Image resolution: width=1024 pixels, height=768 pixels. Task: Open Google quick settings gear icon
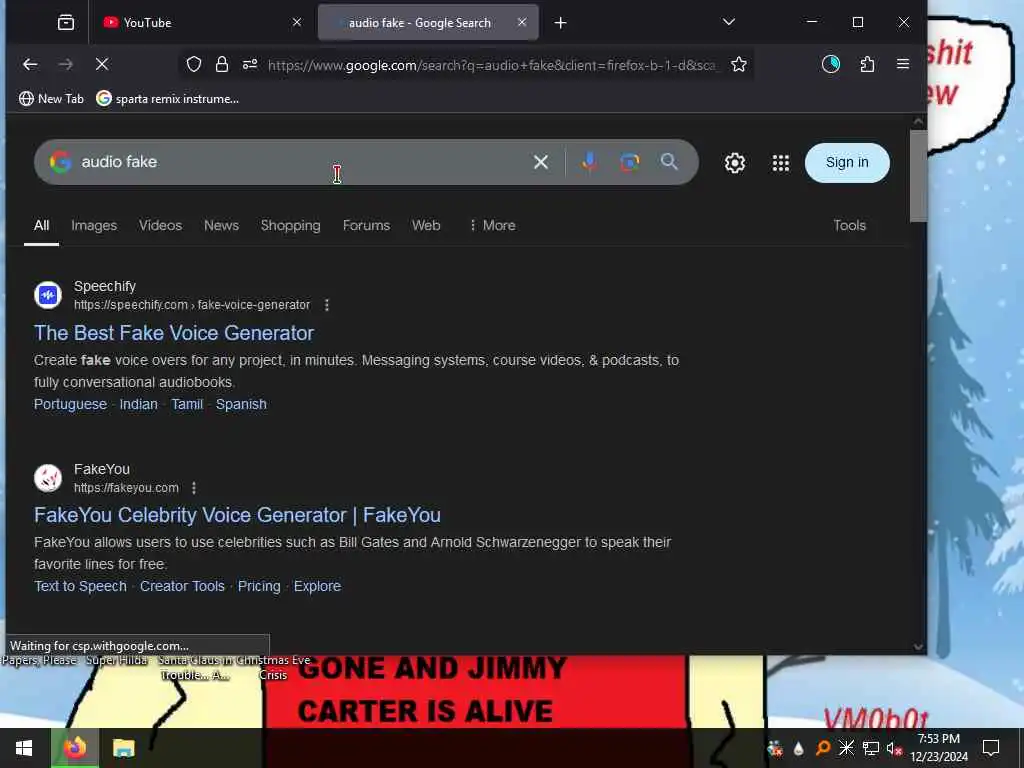[735, 163]
